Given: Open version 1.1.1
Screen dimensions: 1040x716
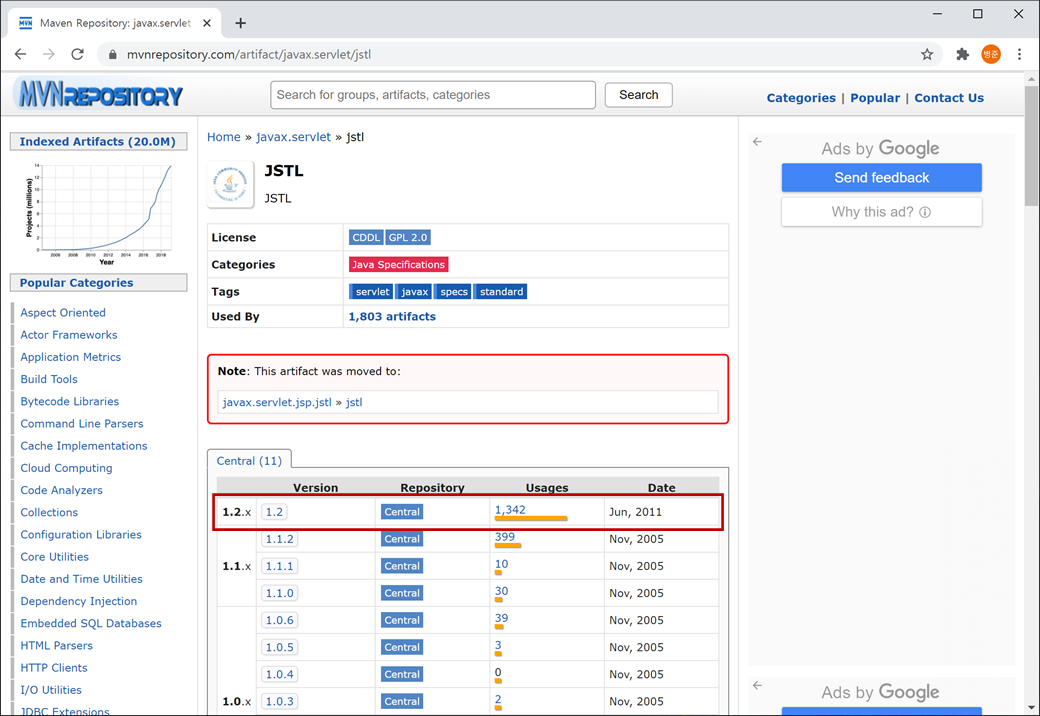Looking at the screenshot, I should [x=279, y=566].
